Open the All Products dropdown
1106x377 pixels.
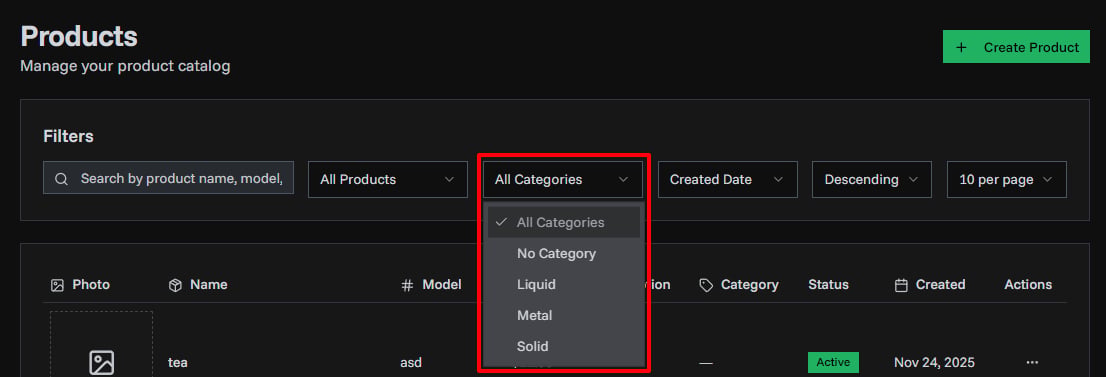pyautogui.click(x=388, y=179)
